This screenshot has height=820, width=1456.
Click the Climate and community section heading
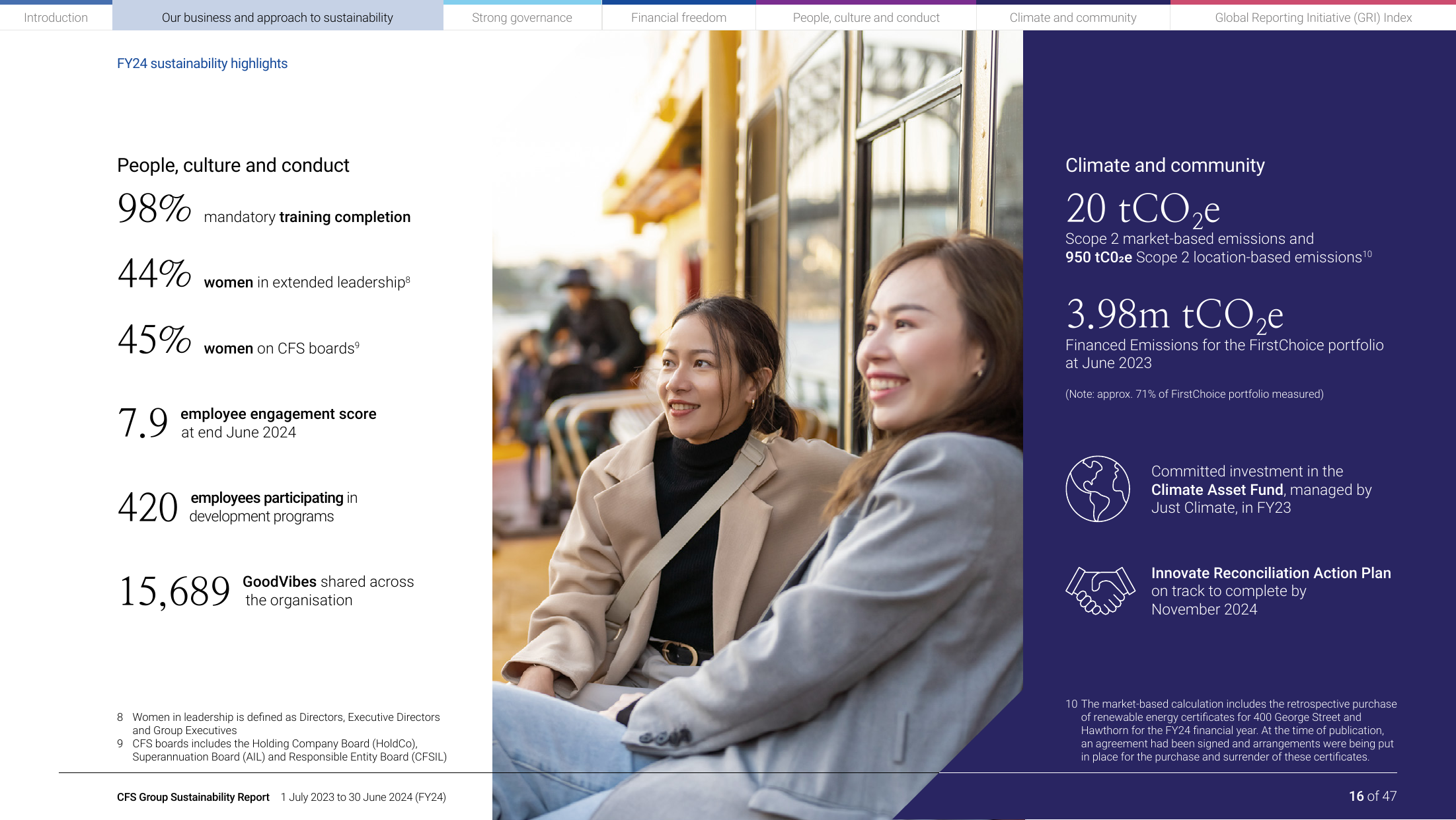(x=1165, y=165)
